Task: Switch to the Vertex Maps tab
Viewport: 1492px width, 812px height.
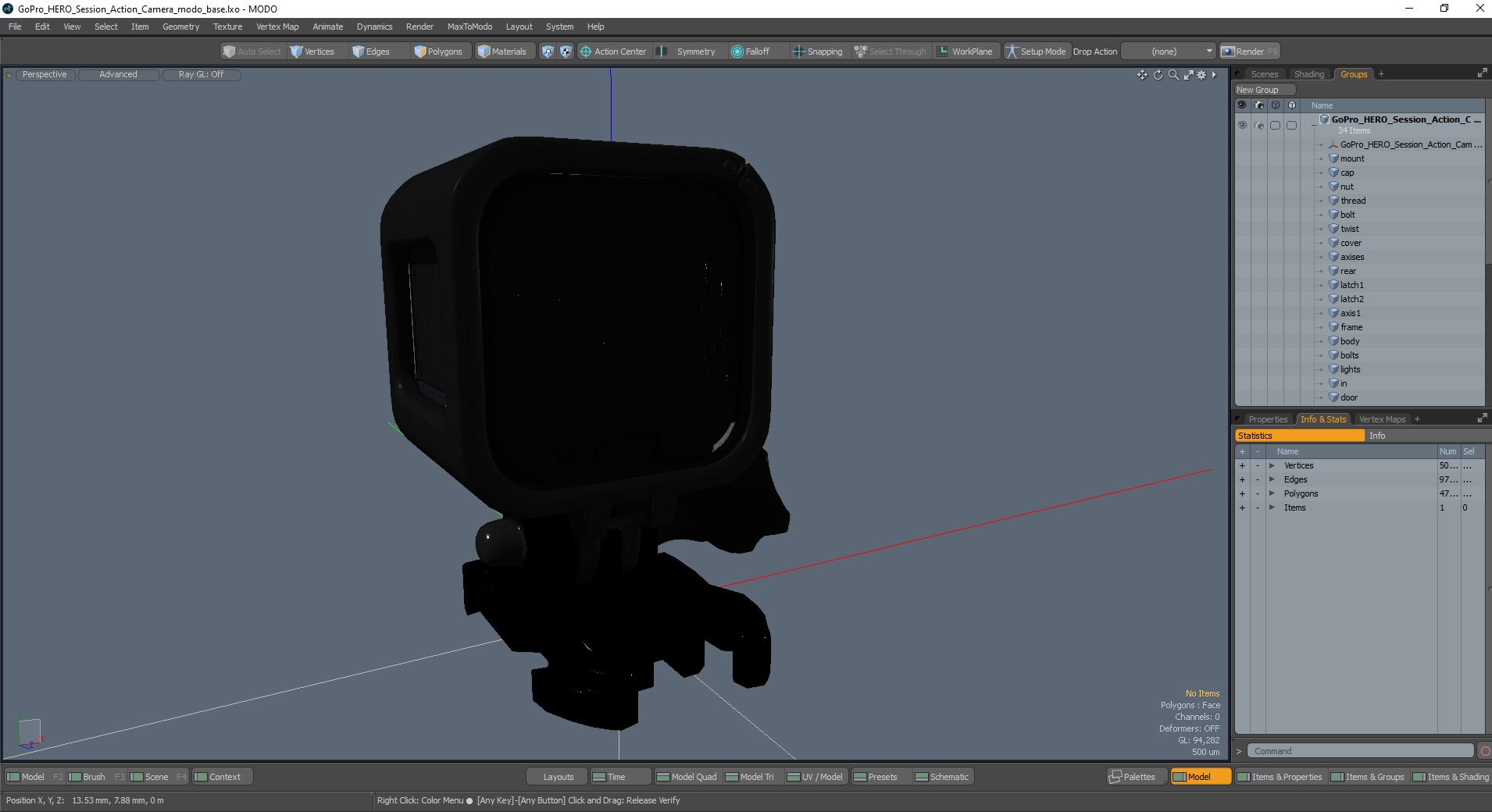Action: coord(1382,419)
